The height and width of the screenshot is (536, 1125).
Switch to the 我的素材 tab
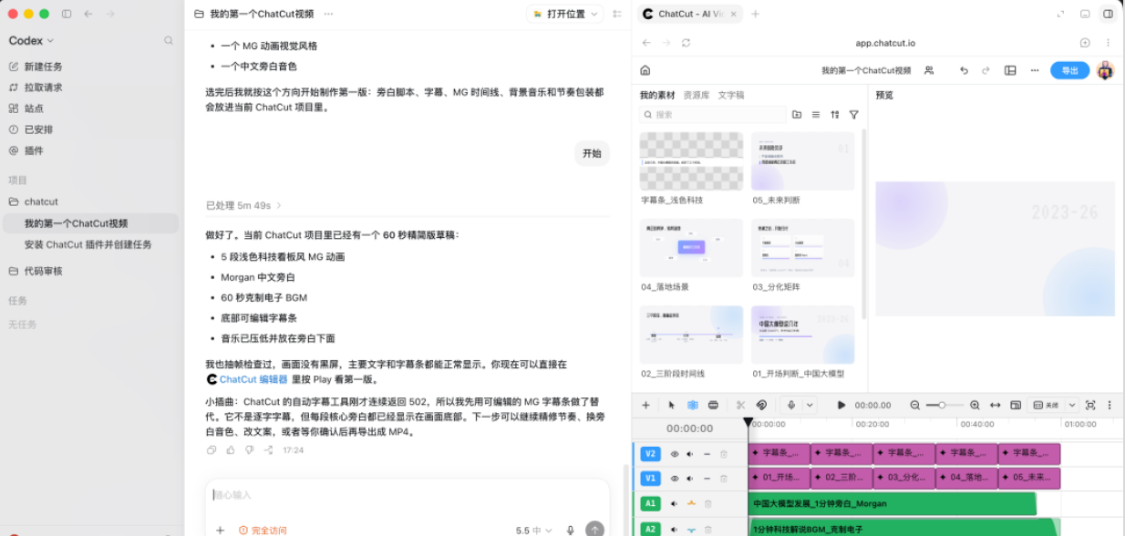point(657,95)
